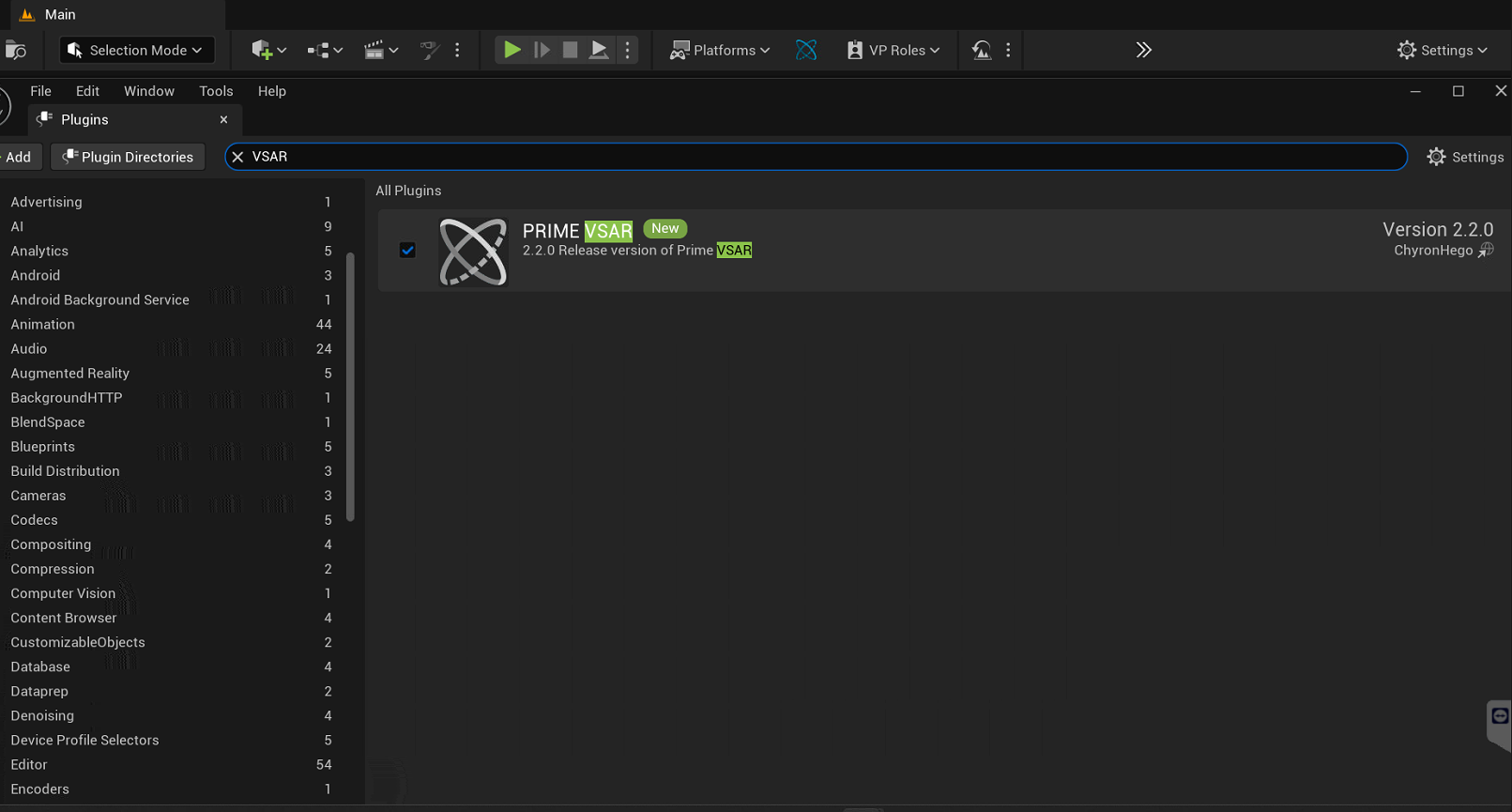The image size is (1512, 812).
Task: Click the category list scrollbar
Action: click(x=350, y=387)
